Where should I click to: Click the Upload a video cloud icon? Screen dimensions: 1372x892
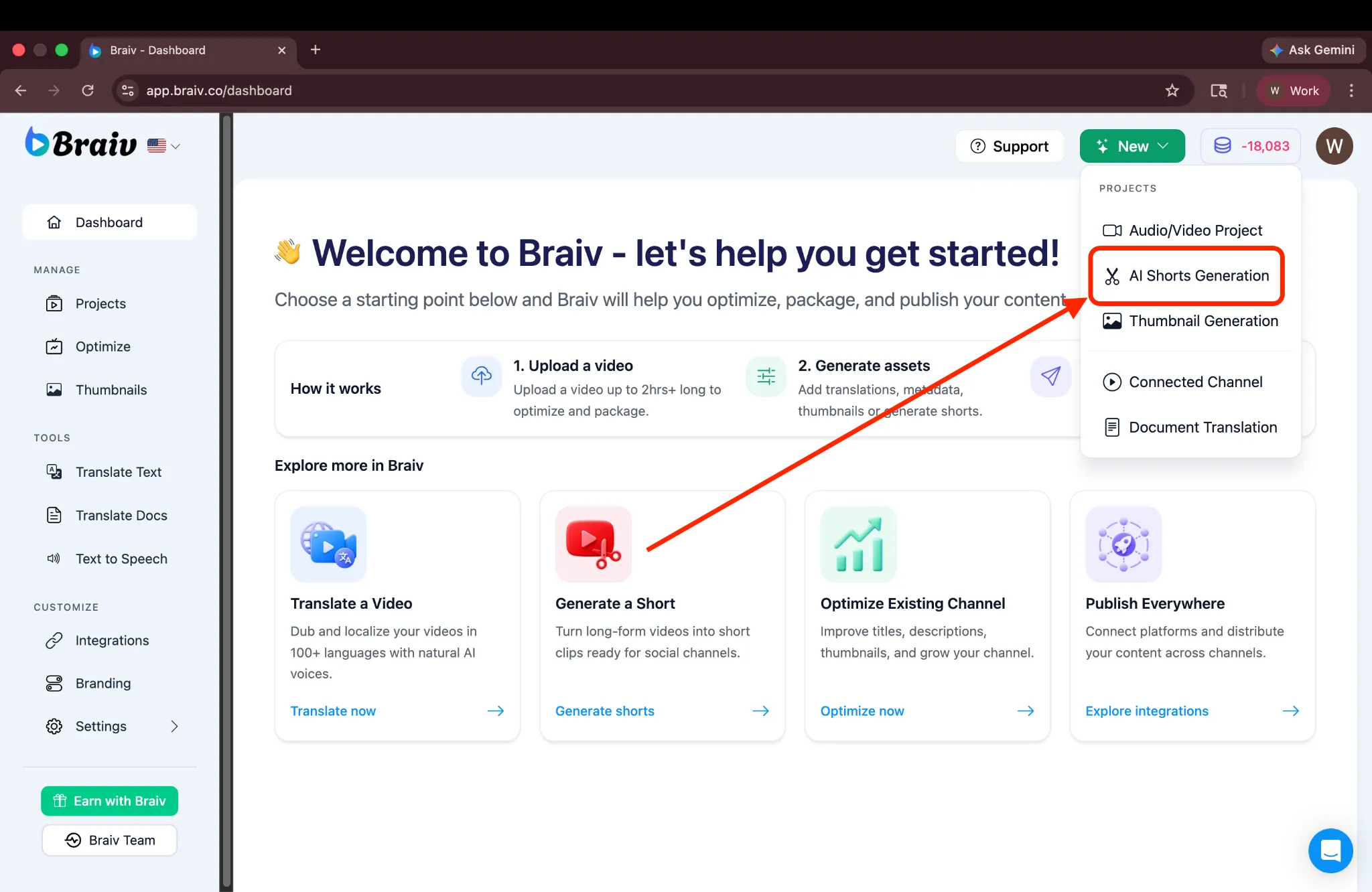(x=481, y=376)
